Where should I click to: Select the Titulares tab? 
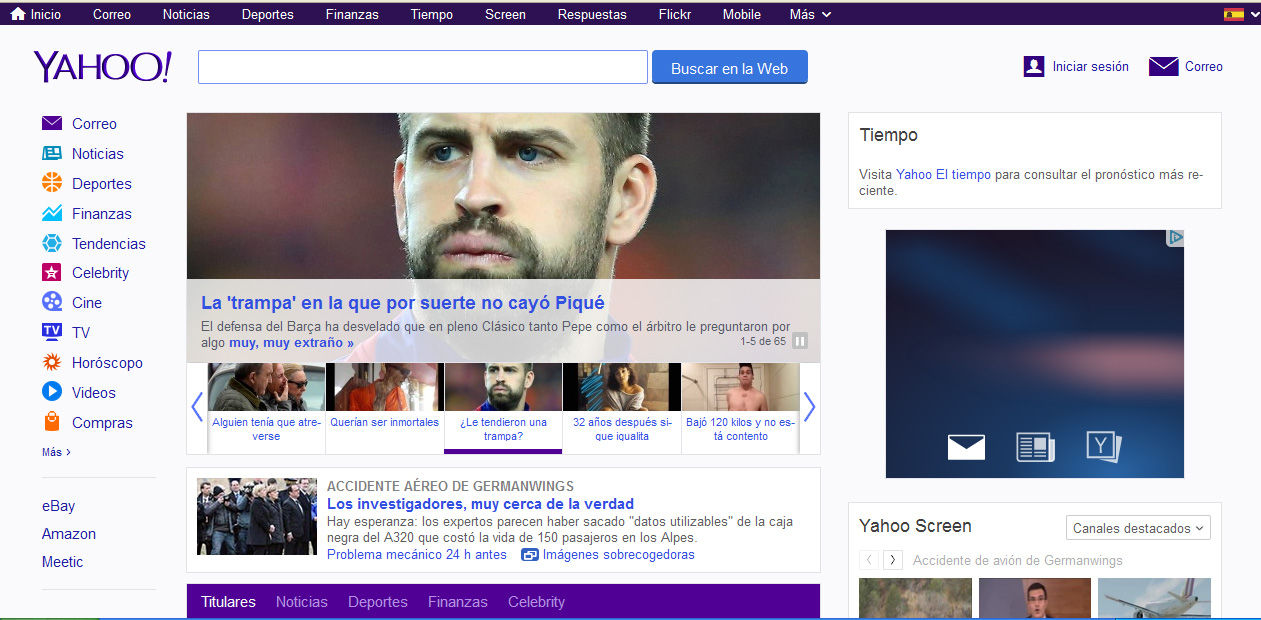pyautogui.click(x=228, y=602)
